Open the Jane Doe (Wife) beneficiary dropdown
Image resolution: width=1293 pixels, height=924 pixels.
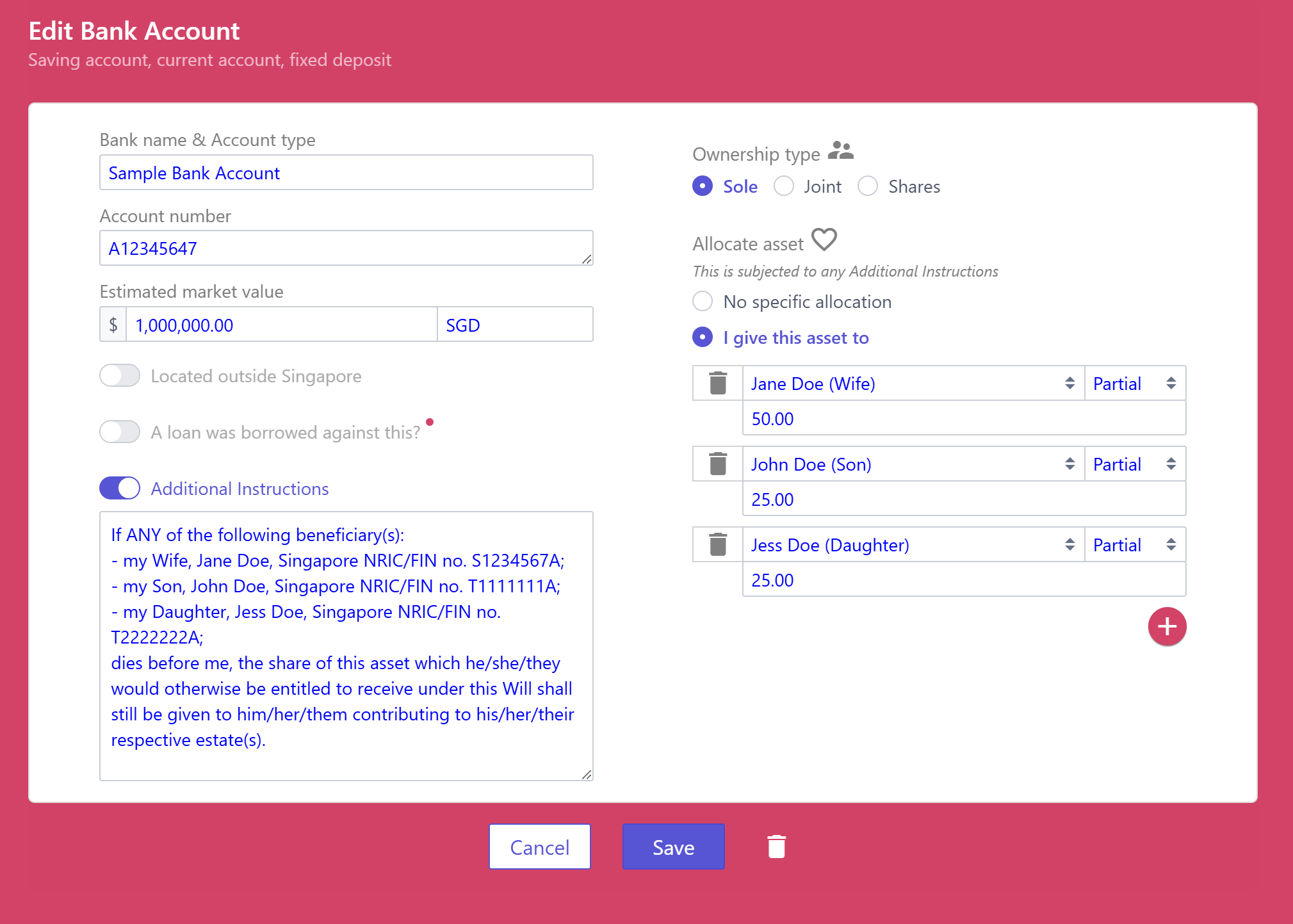tap(913, 384)
